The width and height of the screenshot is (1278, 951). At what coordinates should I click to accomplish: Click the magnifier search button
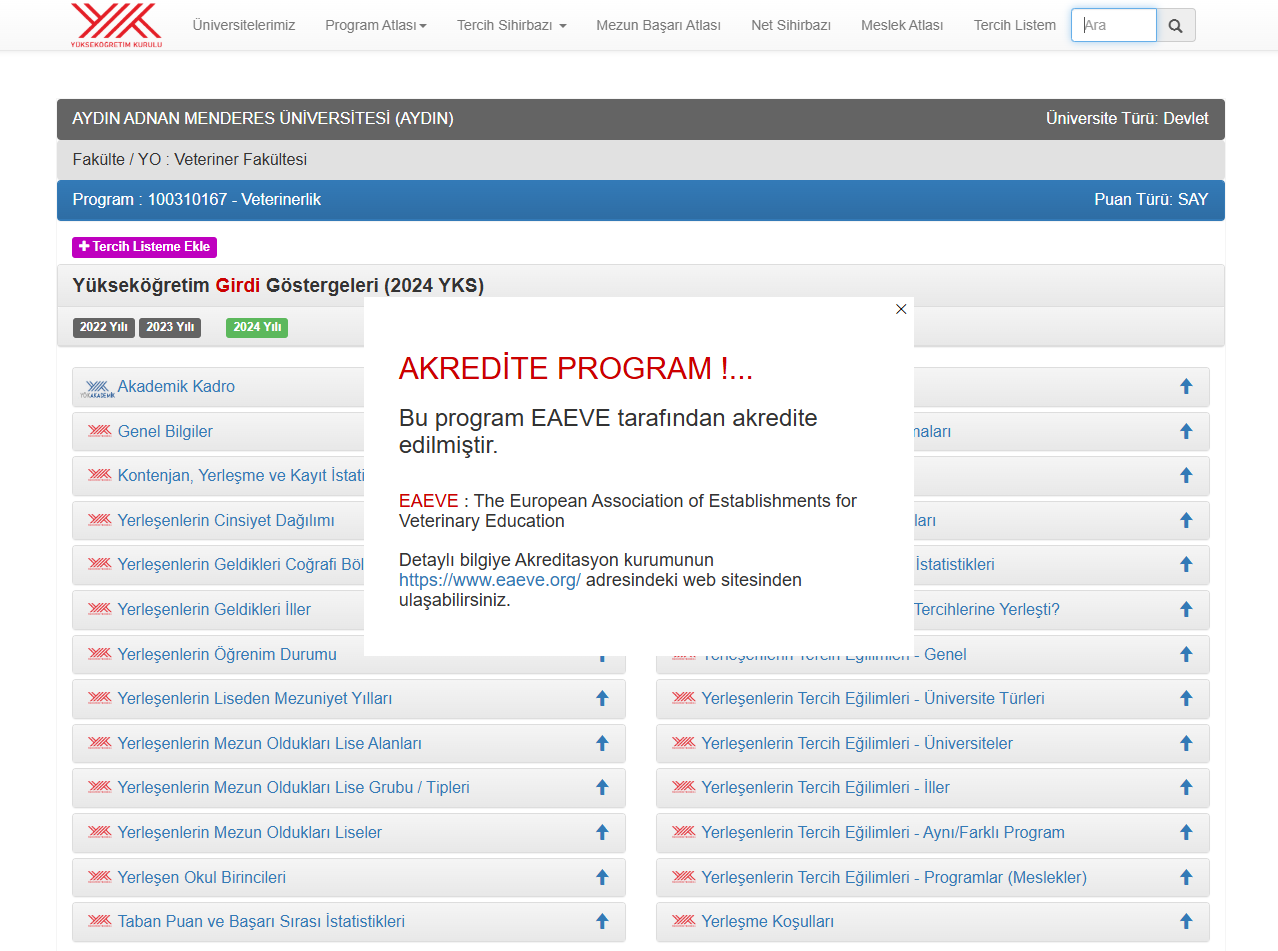[x=1175, y=26]
